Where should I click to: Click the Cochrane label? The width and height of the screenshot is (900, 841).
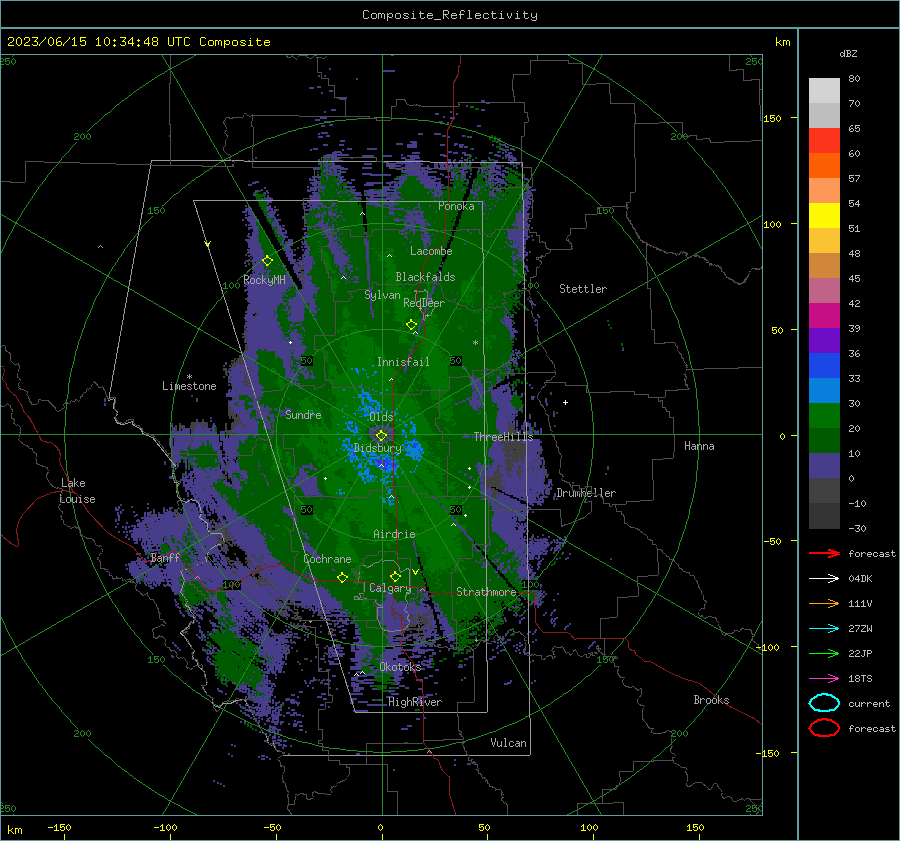pos(327,559)
